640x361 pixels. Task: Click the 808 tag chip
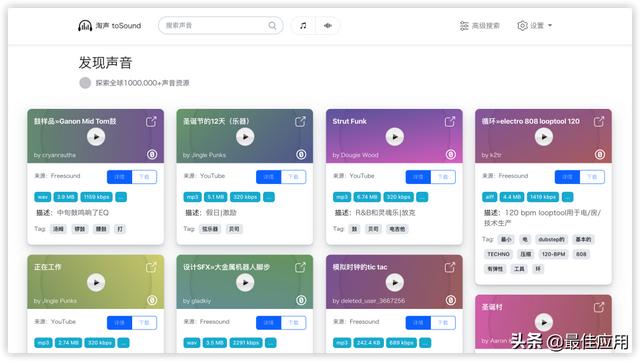581,254
